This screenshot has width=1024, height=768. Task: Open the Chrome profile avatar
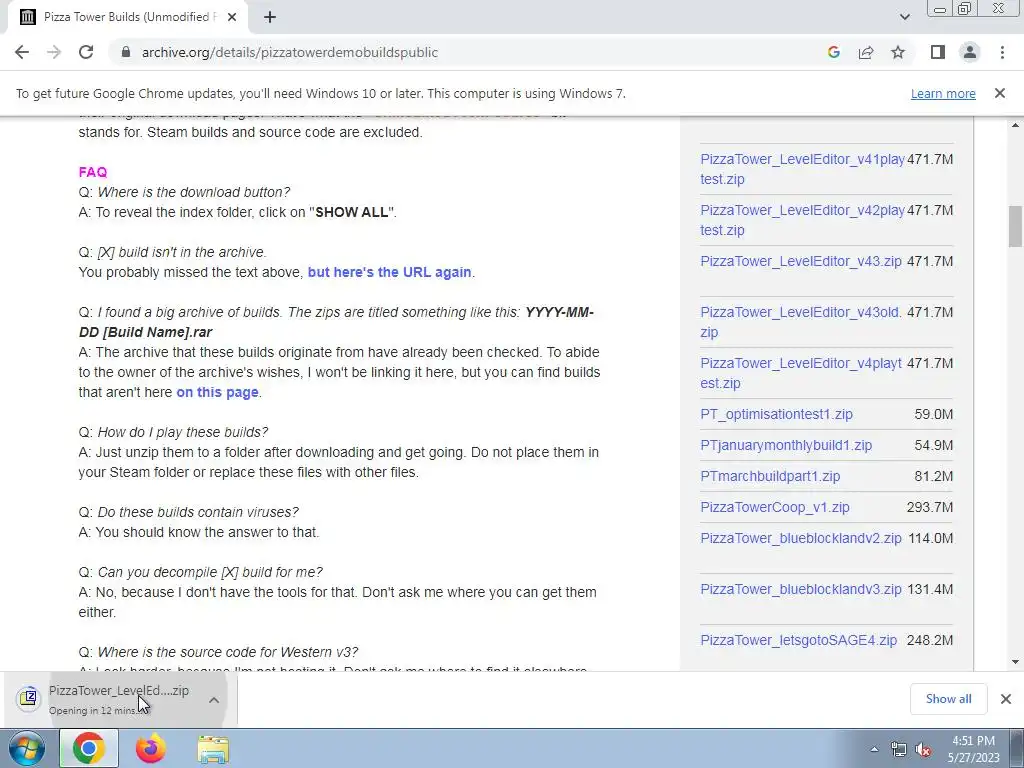pos(970,52)
